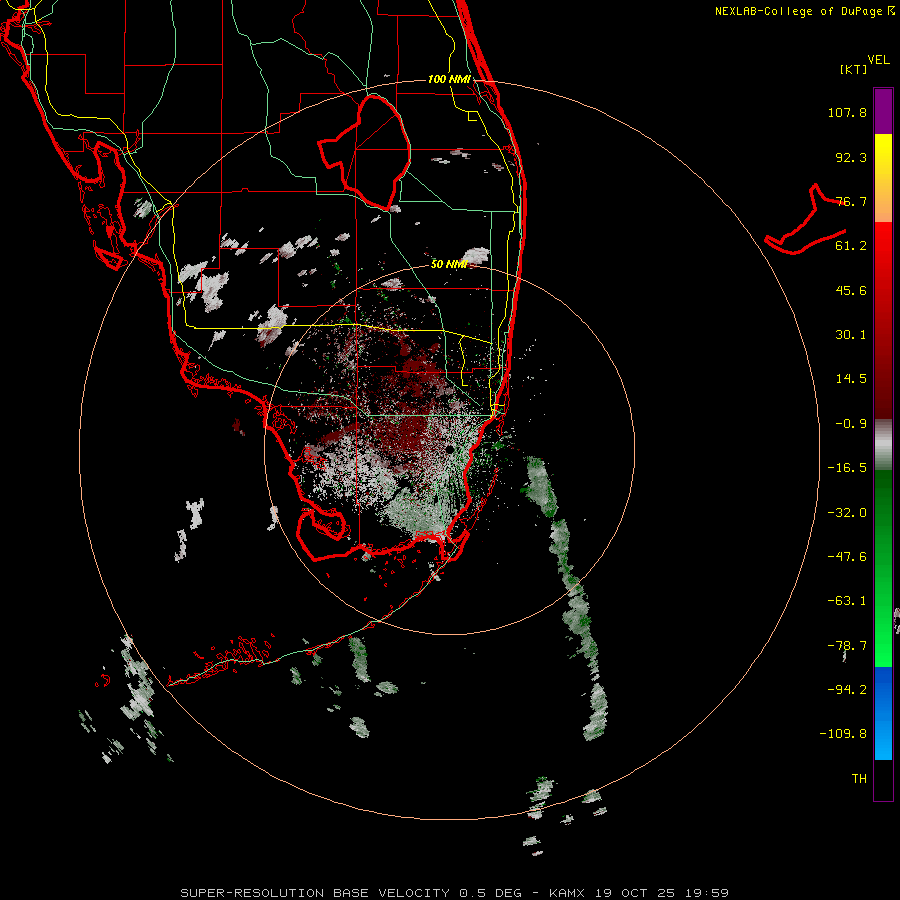
Task: Click the -16.5 value on the velocity scale
Action: [847, 468]
